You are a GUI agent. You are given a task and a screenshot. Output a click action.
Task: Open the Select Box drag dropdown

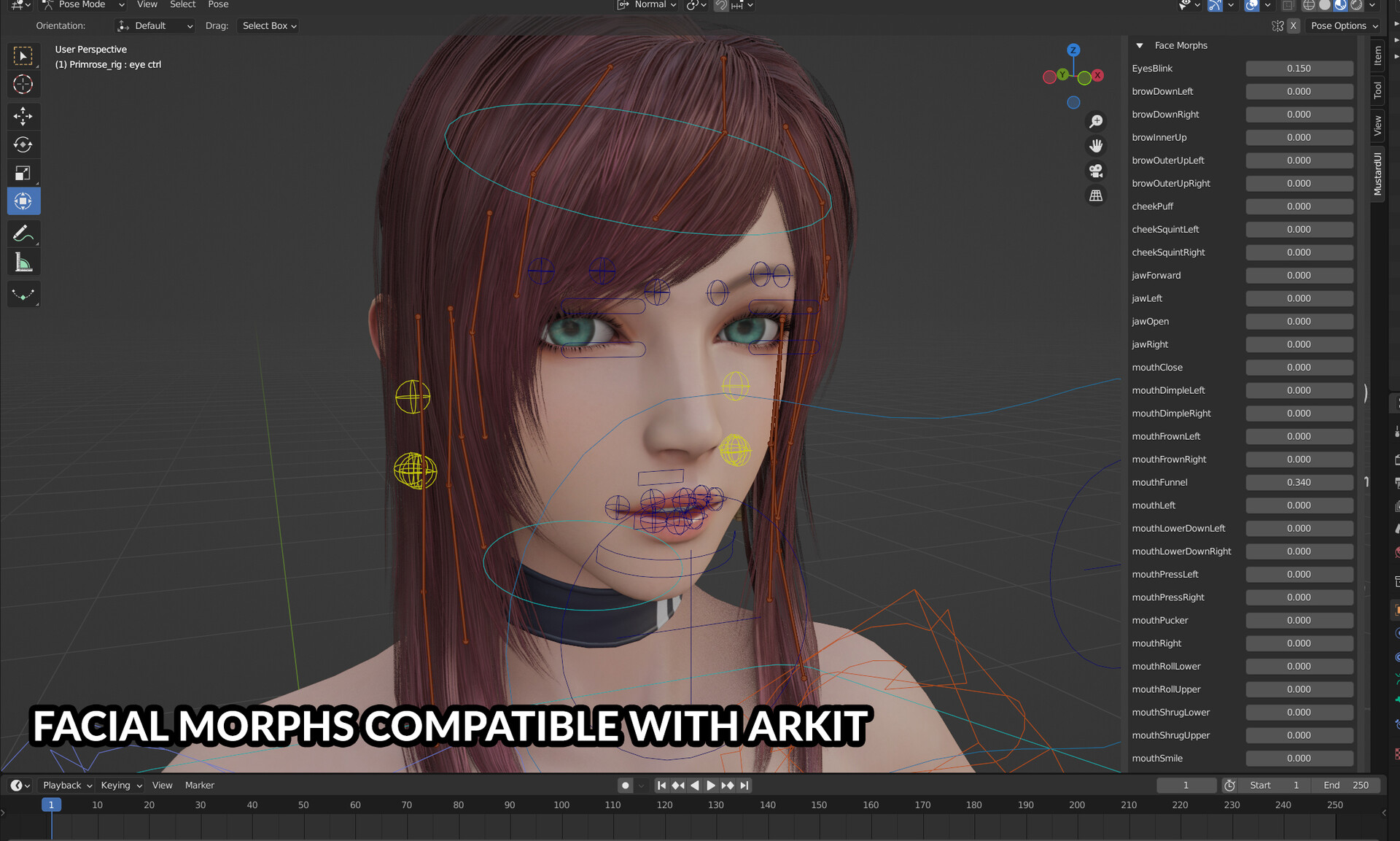[x=268, y=26]
